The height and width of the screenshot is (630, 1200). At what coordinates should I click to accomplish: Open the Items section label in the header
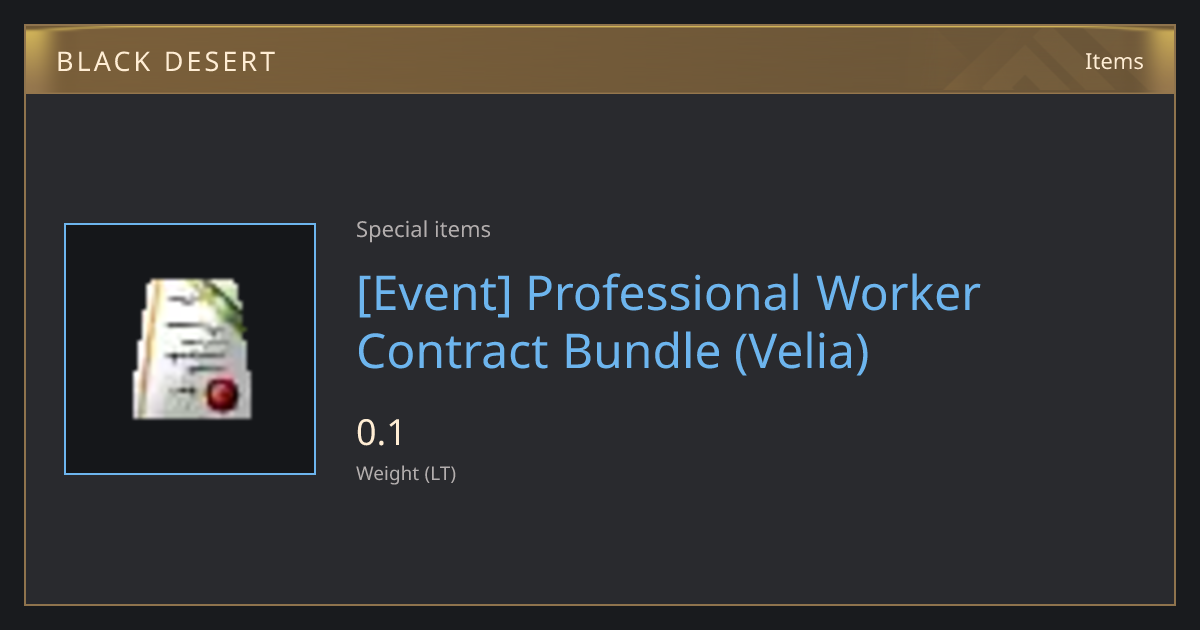point(1114,61)
